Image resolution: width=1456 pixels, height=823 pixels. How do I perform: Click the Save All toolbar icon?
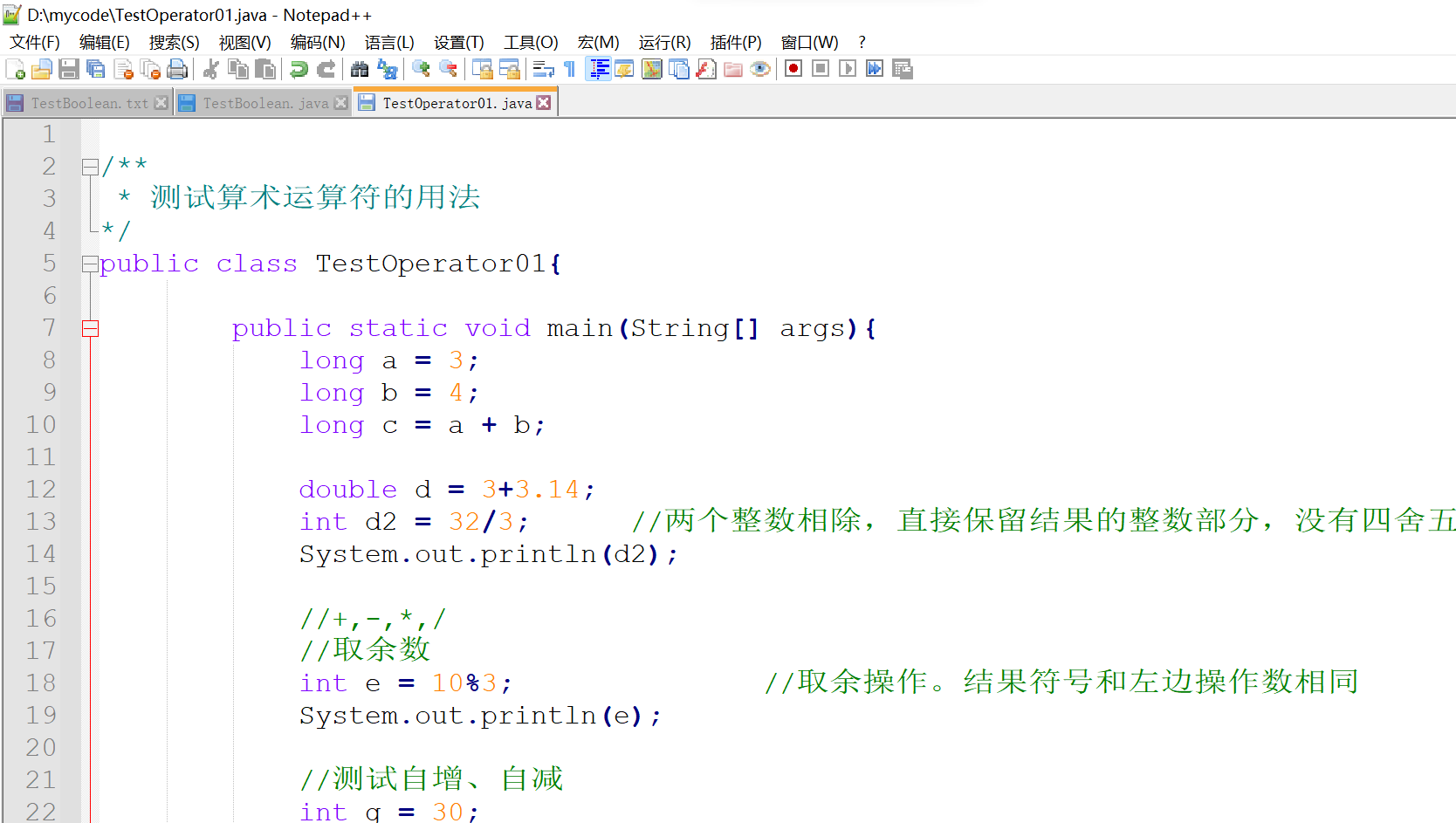[96, 69]
